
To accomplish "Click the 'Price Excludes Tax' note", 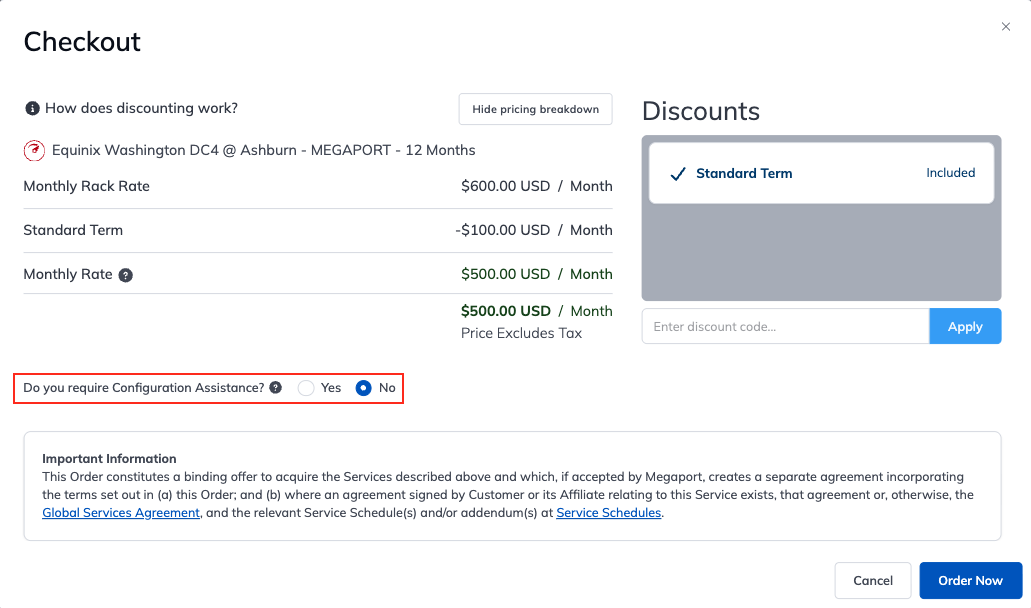I will pos(521,333).
